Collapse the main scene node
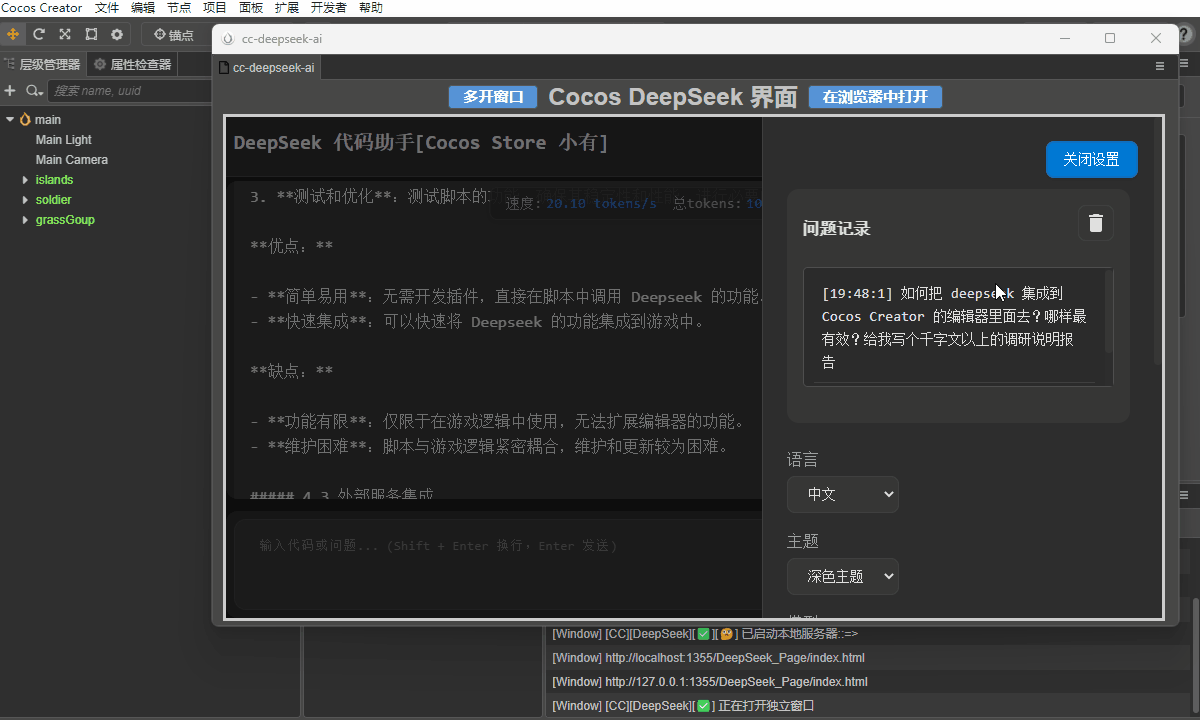Screen dimensions: 1200x720 [x=10, y=120]
